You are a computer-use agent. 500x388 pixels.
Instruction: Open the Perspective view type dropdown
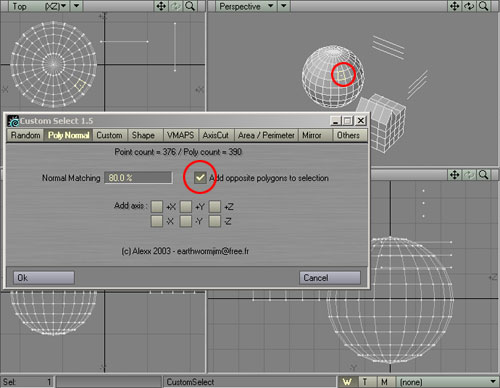coord(246,6)
